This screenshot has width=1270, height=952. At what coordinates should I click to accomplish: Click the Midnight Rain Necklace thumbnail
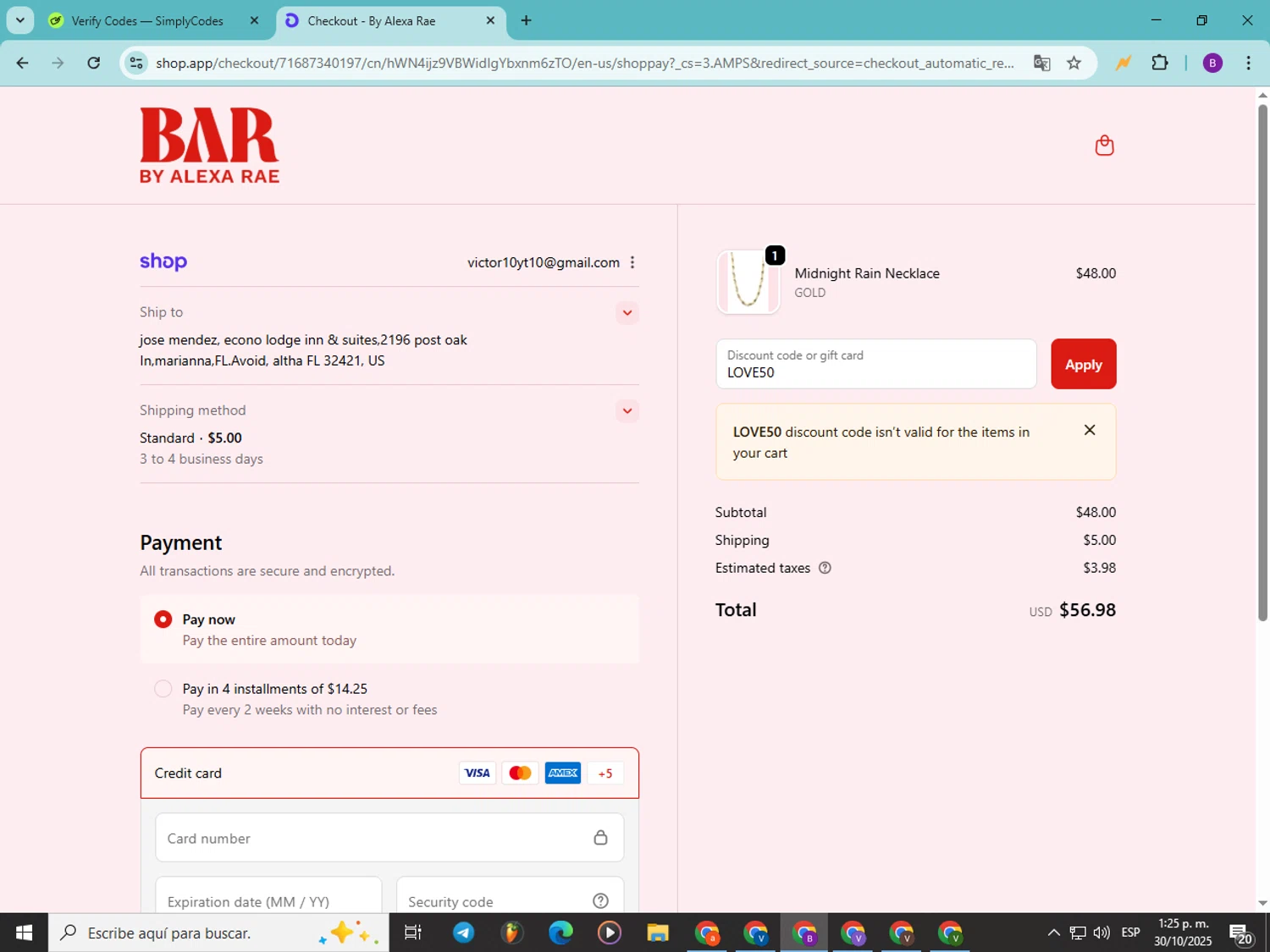[748, 282]
